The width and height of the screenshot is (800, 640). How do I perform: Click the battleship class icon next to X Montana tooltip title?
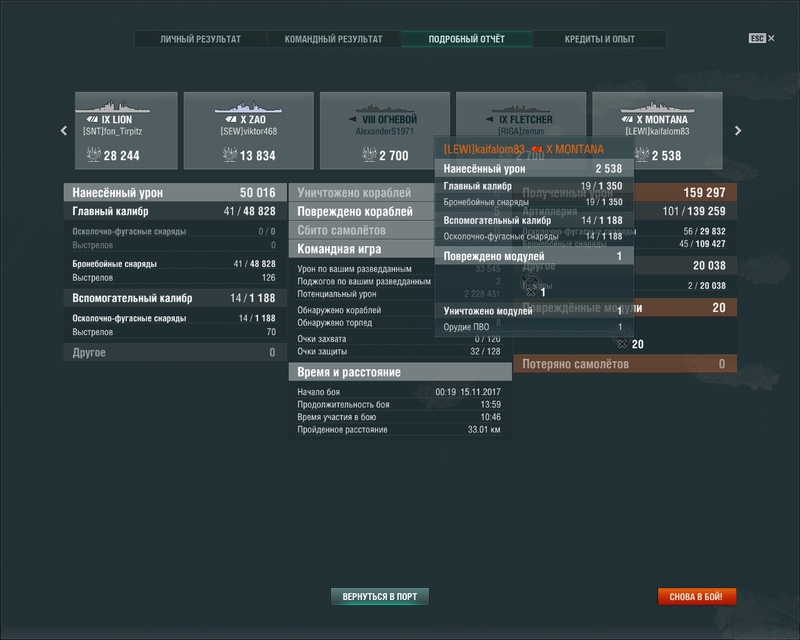click(537, 149)
